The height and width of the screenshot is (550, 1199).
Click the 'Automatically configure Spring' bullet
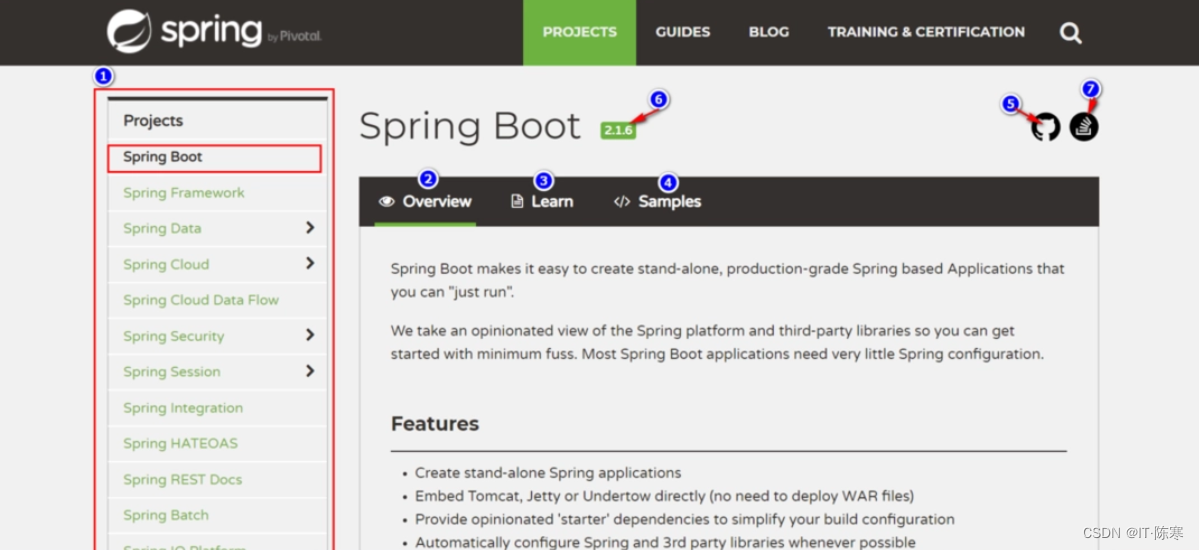point(665,542)
